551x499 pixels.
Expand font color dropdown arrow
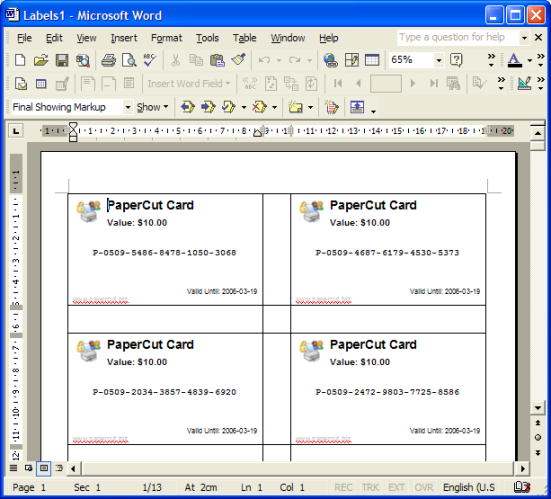point(530,60)
